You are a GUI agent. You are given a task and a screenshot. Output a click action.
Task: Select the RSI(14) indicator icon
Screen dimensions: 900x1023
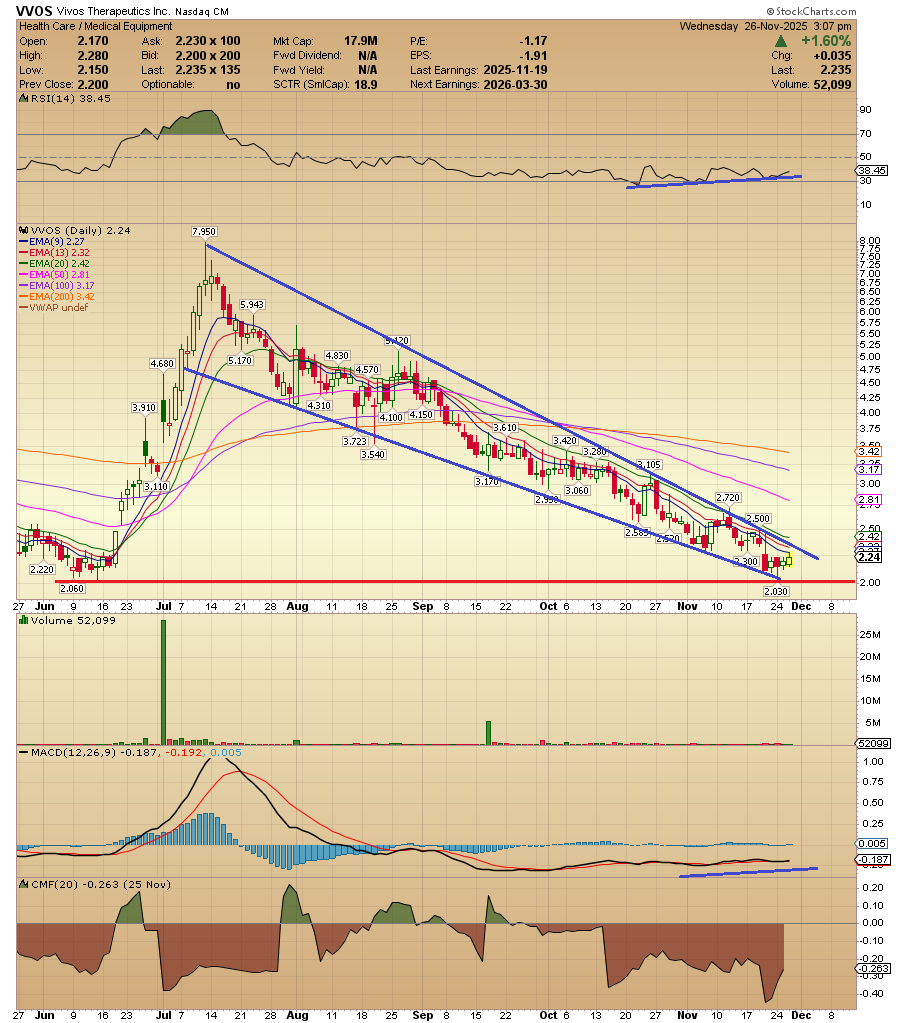[x=22, y=100]
